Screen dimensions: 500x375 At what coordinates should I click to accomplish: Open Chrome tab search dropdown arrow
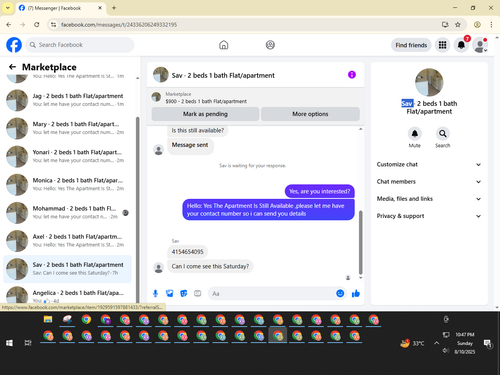tap(8, 8)
